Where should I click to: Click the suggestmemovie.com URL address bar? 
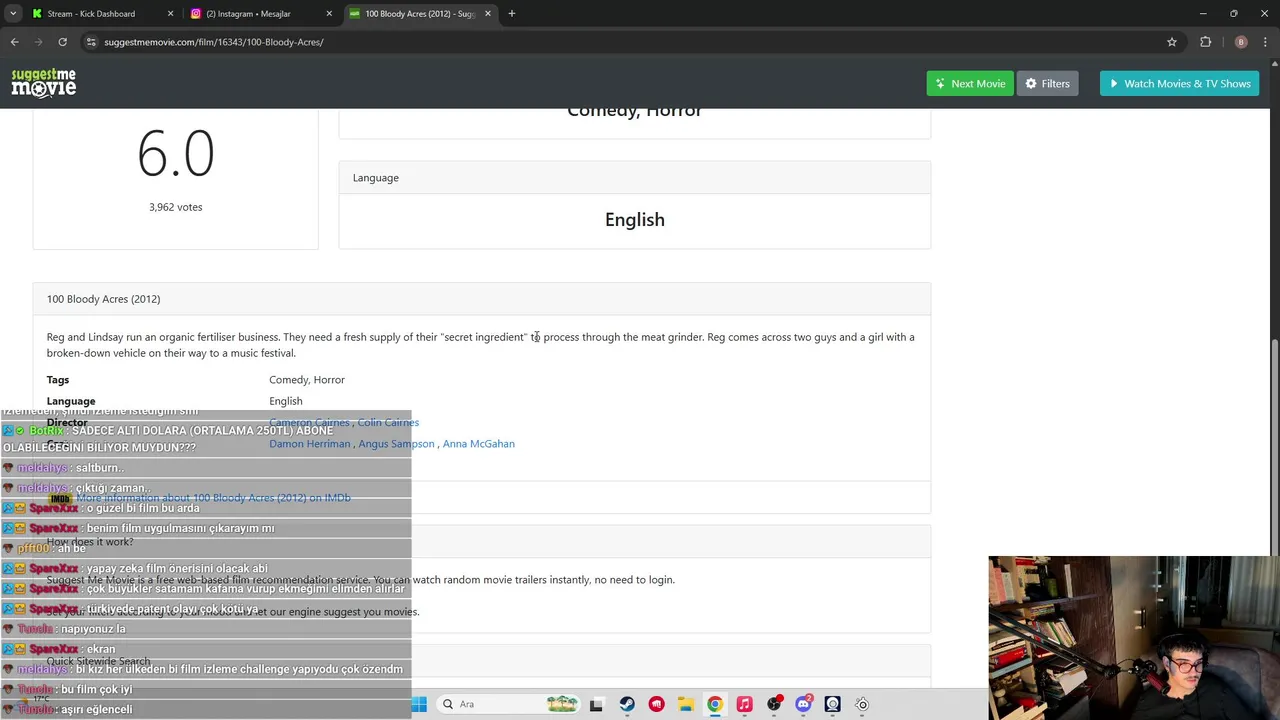pyautogui.click(x=630, y=42)
